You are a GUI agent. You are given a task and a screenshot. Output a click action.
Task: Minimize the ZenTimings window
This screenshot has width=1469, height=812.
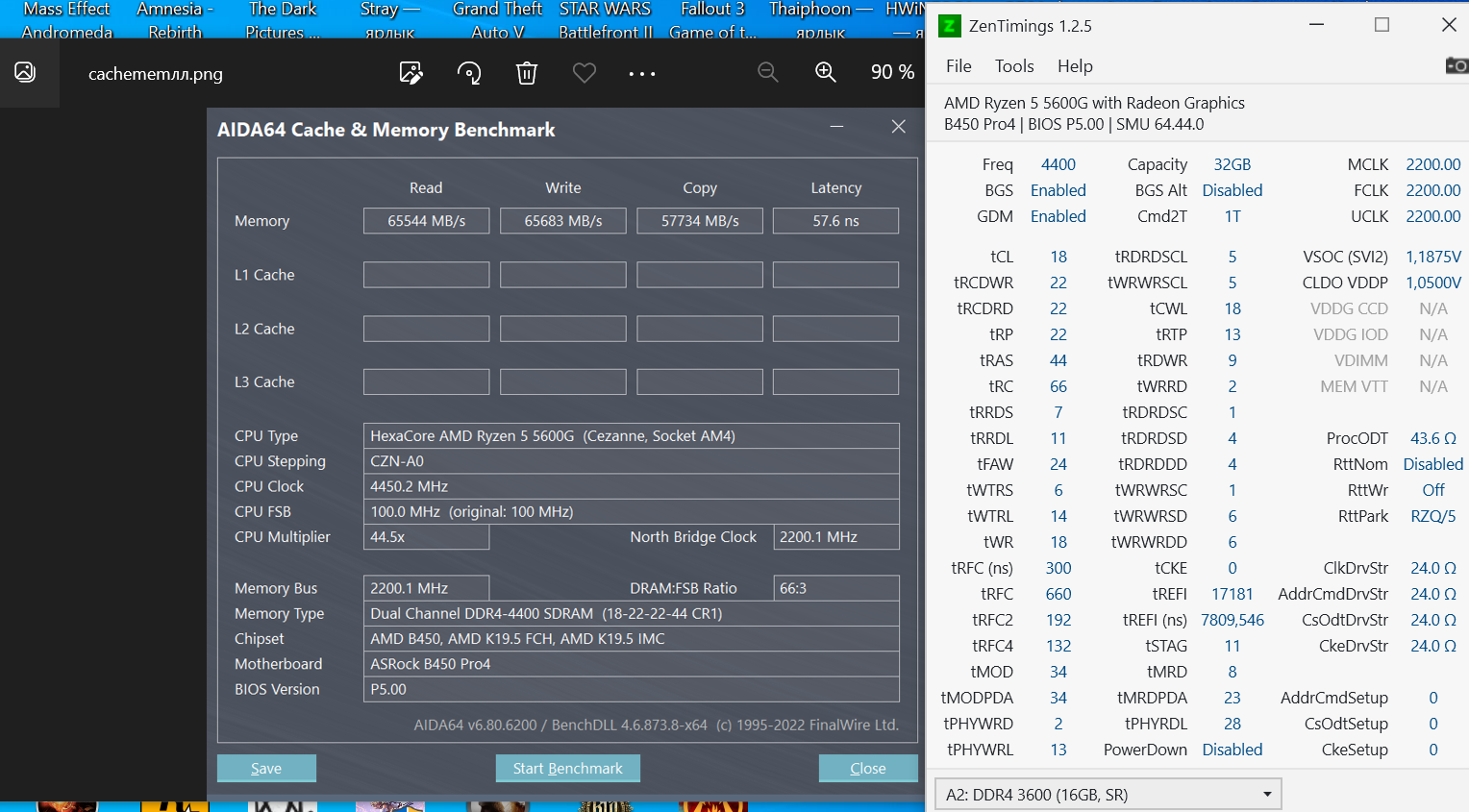coord(1316,25)
